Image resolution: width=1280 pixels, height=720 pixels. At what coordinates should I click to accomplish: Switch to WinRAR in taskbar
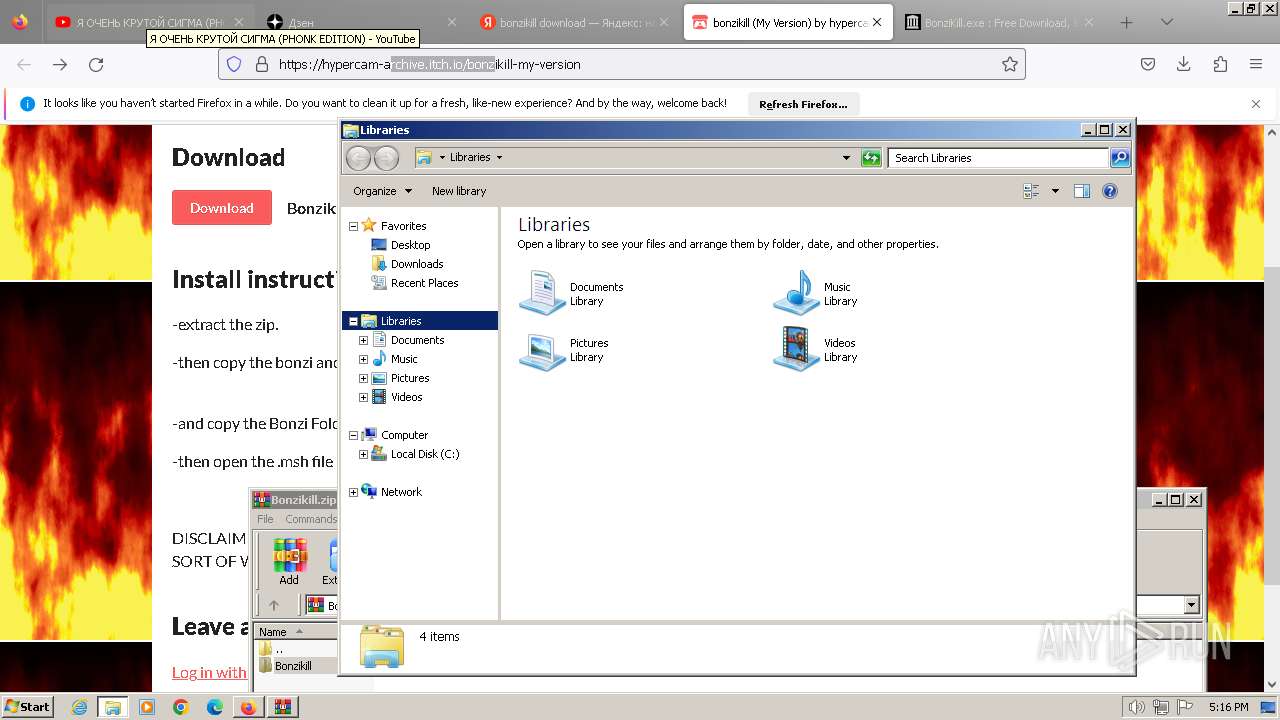click(x=282, y=707)
